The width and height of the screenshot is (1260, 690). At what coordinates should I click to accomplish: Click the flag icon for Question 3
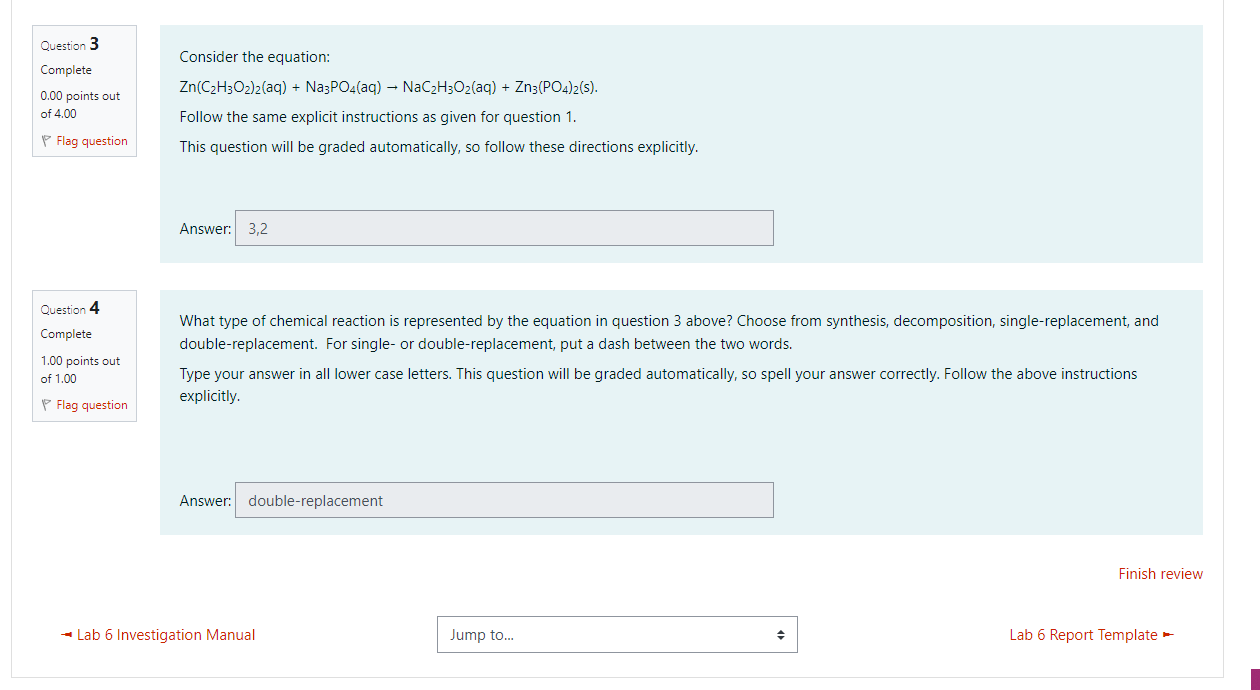coord(46,142)
